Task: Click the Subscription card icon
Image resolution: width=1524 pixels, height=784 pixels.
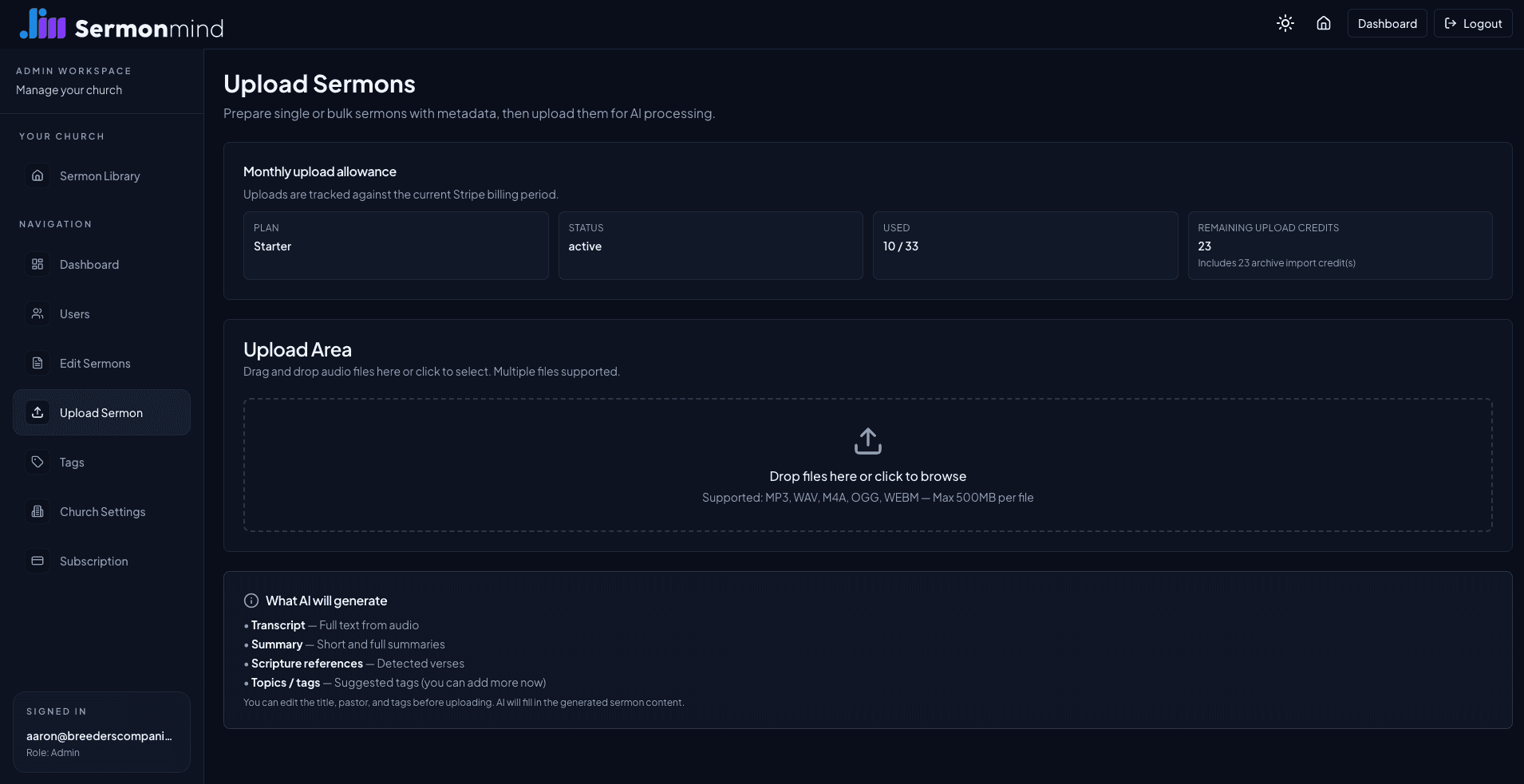Action: (38, 561)
